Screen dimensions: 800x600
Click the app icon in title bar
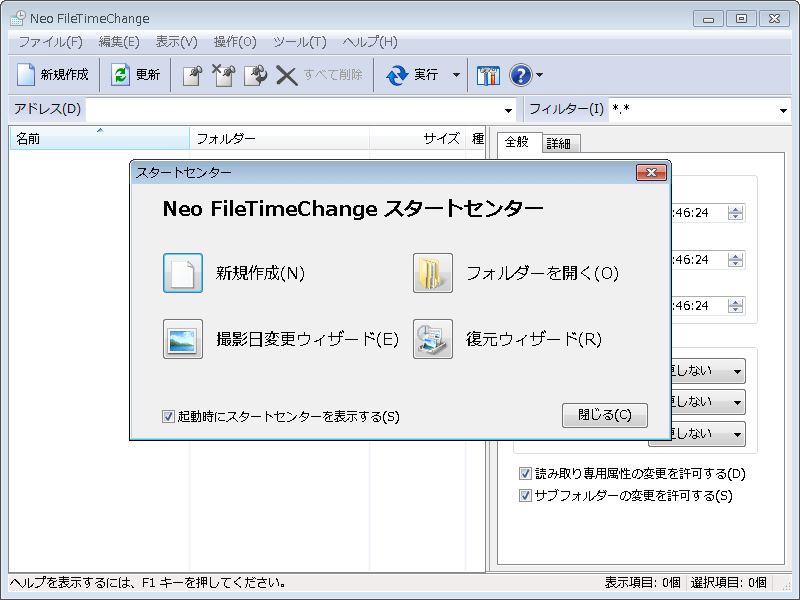(x=18, y=18)
